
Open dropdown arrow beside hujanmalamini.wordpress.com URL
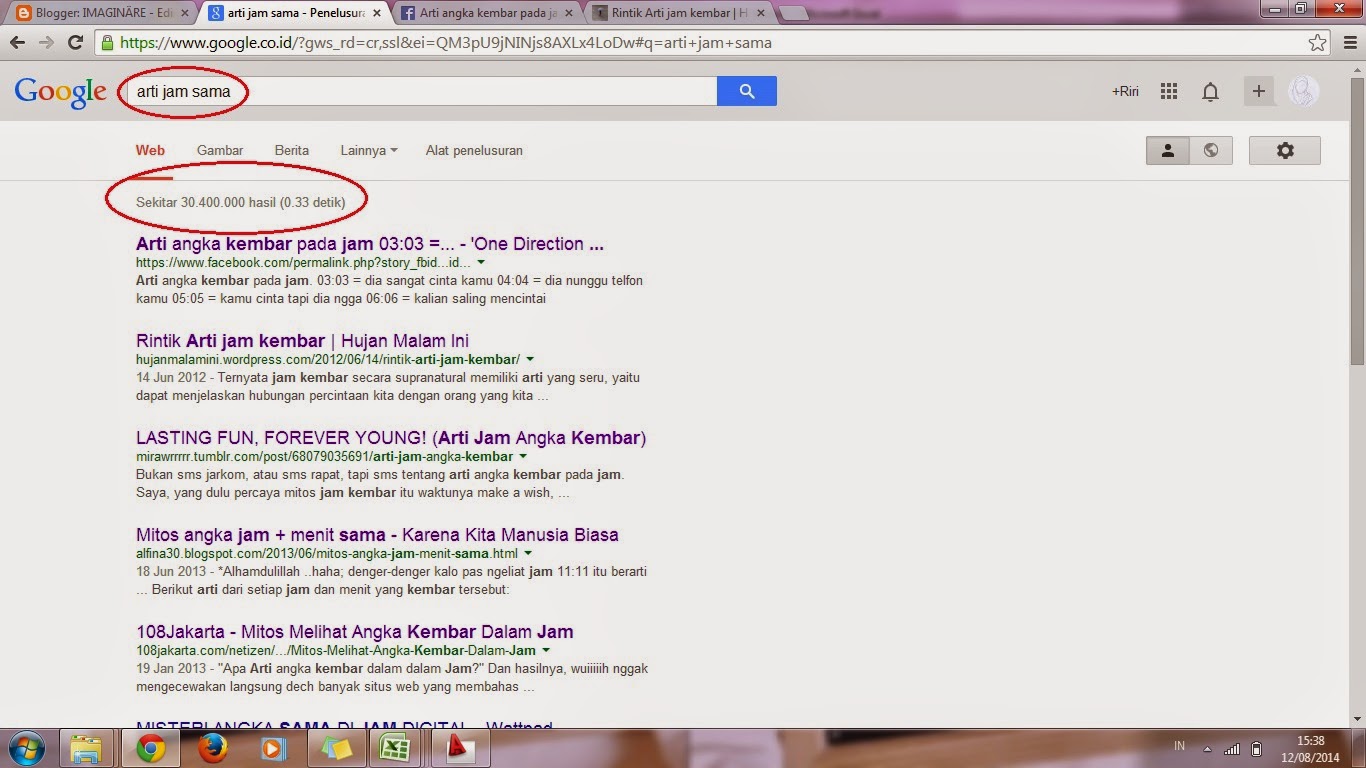click(530, 359)
